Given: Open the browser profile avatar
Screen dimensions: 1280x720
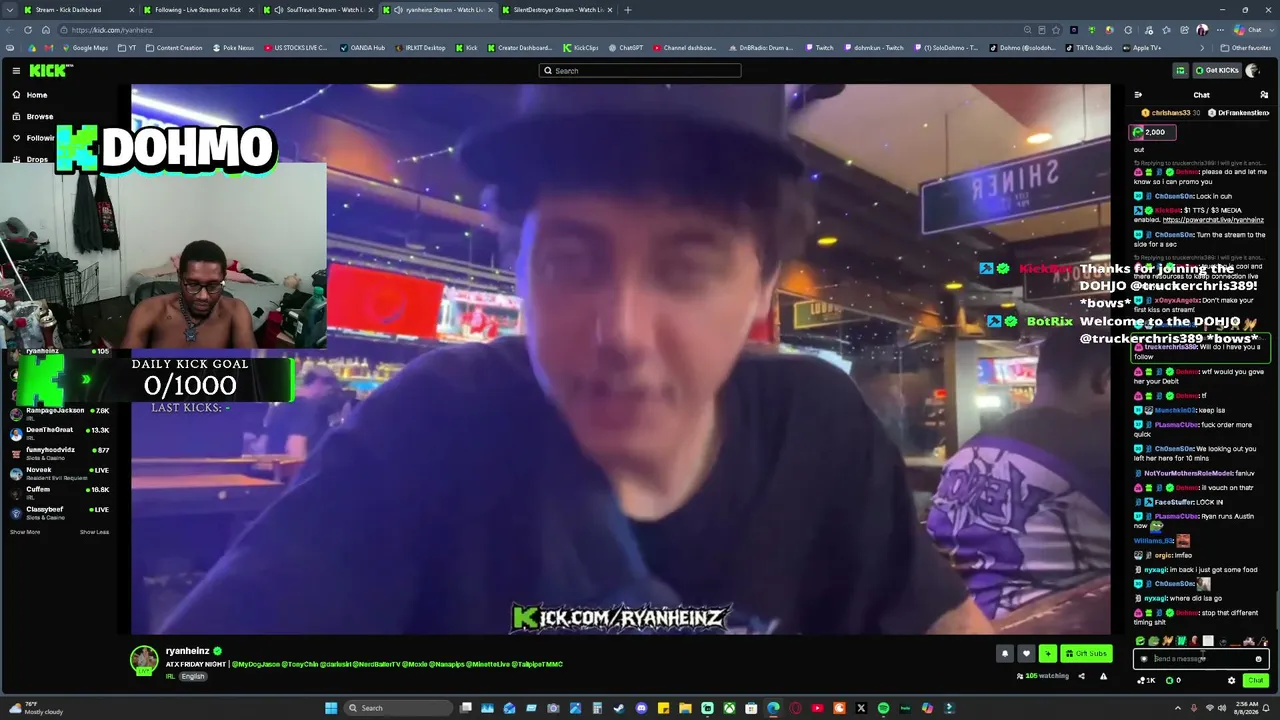Looking at the screenshot, I should pyautogui.click(x=1202, y=30).
